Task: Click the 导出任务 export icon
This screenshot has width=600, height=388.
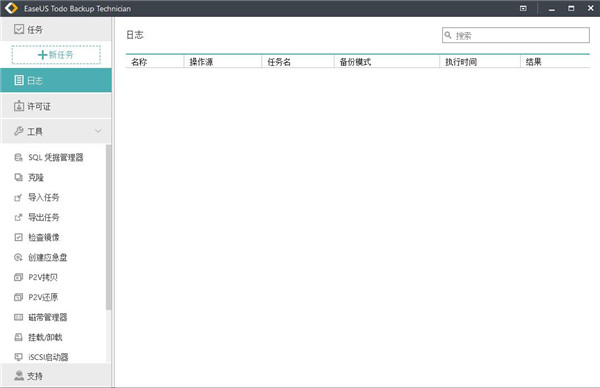Action: coord(18,217)
